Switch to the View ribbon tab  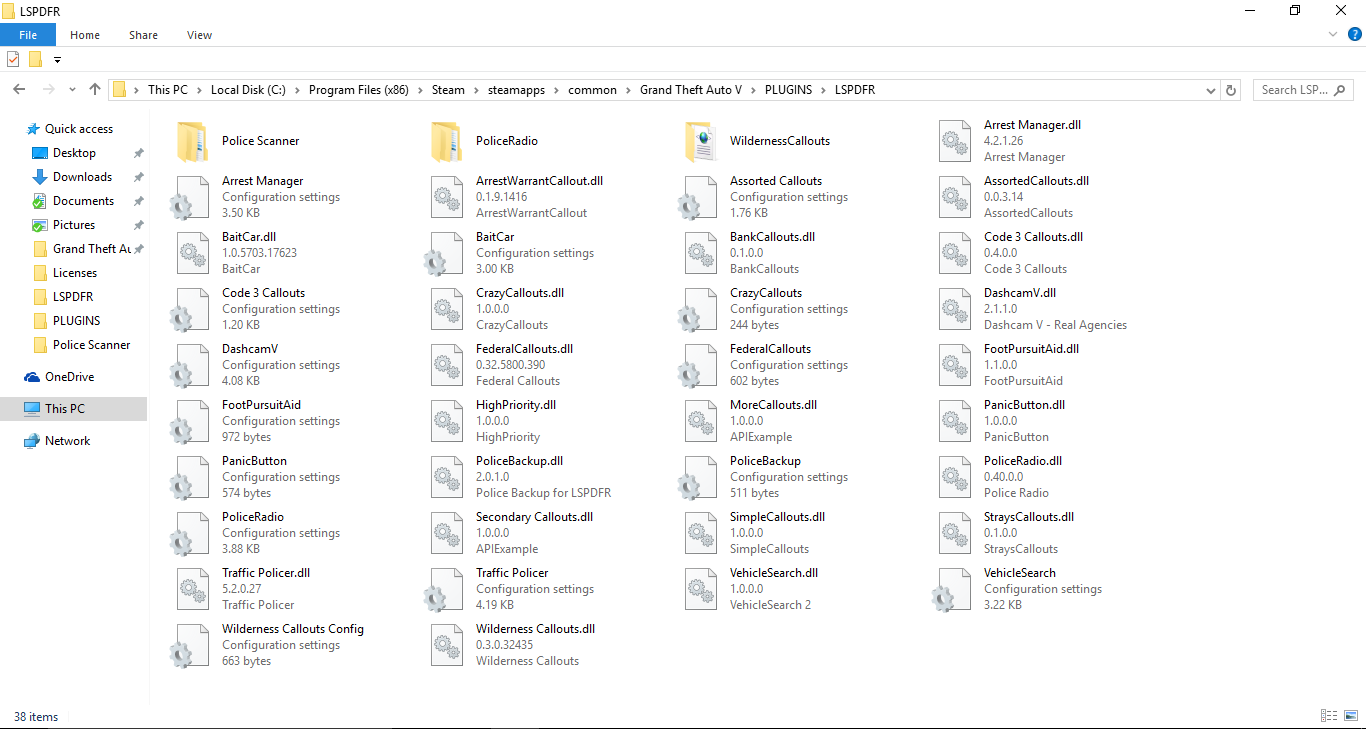pyautogui.click(x=199, y=35)
